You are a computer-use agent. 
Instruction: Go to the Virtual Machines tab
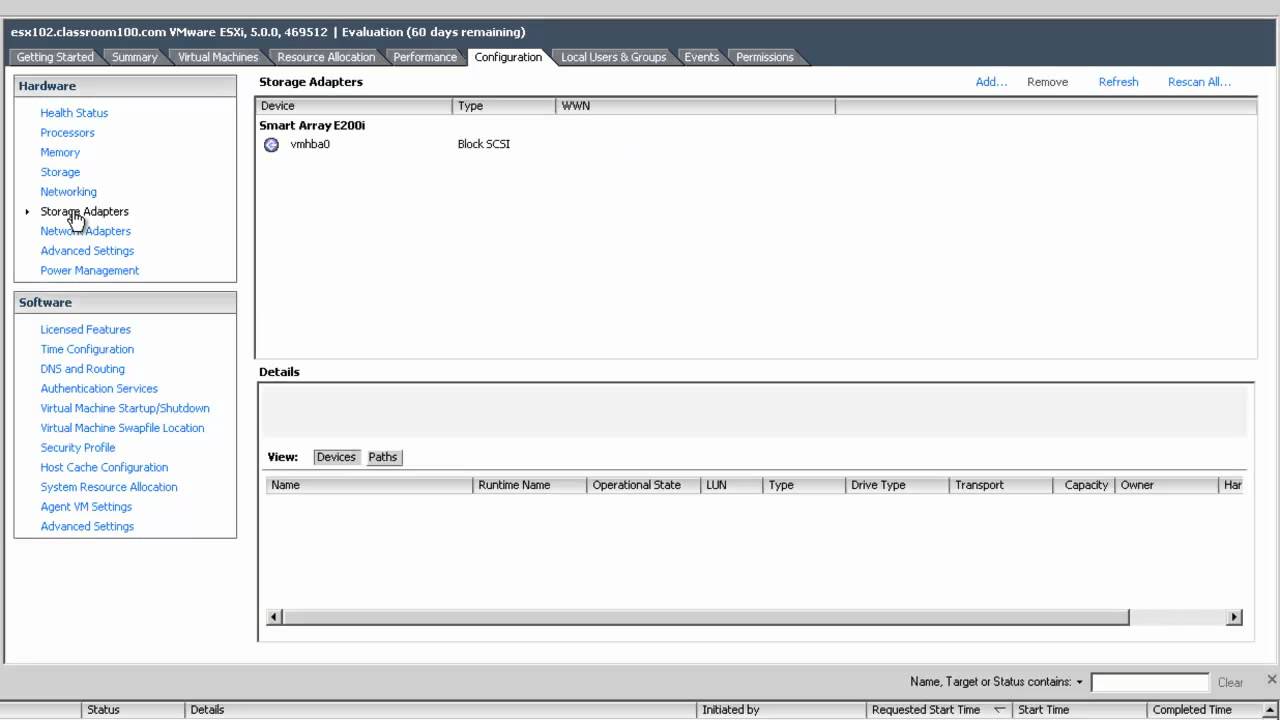(218, 57)
